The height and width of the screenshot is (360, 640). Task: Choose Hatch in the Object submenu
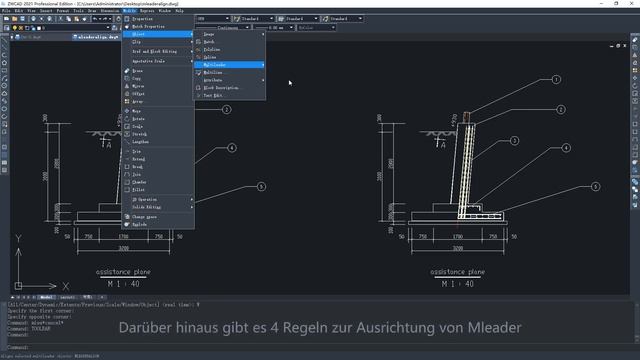229,42
